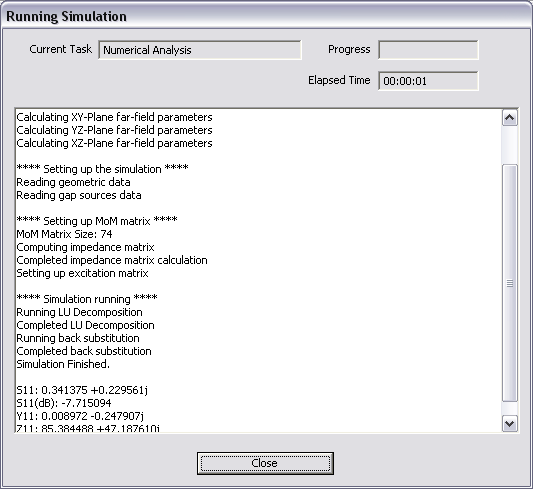Click the 'Running back substitution' line
This screenshot has width=533, height=489.
78,338
